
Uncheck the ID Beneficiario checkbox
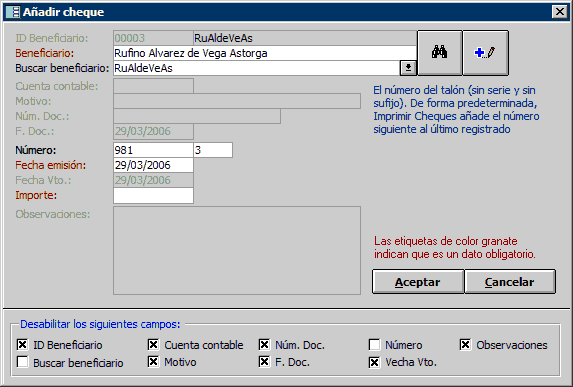click(23, 344)
